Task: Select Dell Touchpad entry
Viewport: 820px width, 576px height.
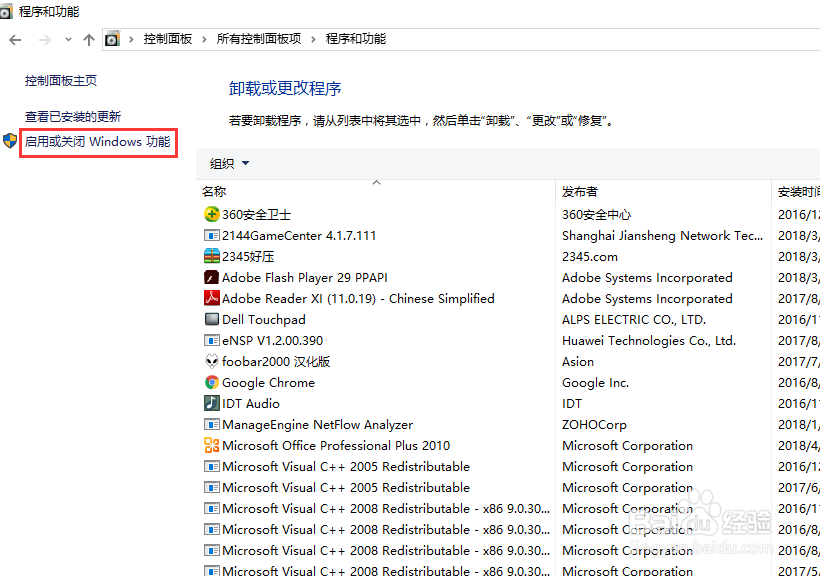Action: pos(264,319)
